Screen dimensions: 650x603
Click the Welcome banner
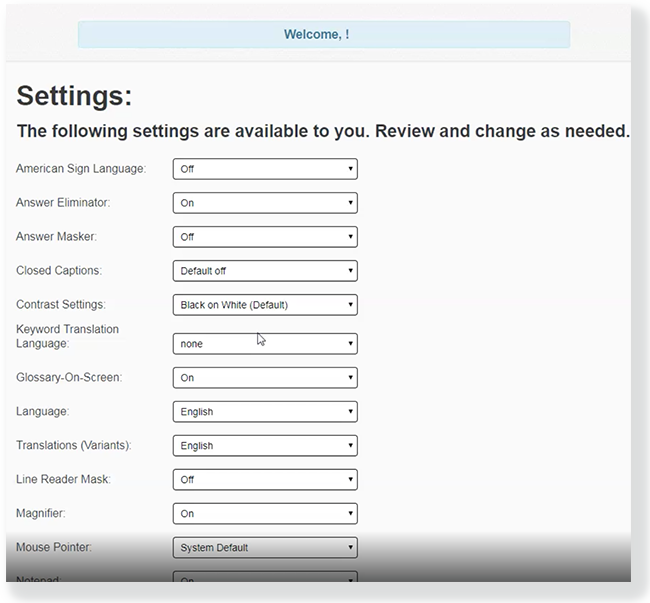pos(323,35)
